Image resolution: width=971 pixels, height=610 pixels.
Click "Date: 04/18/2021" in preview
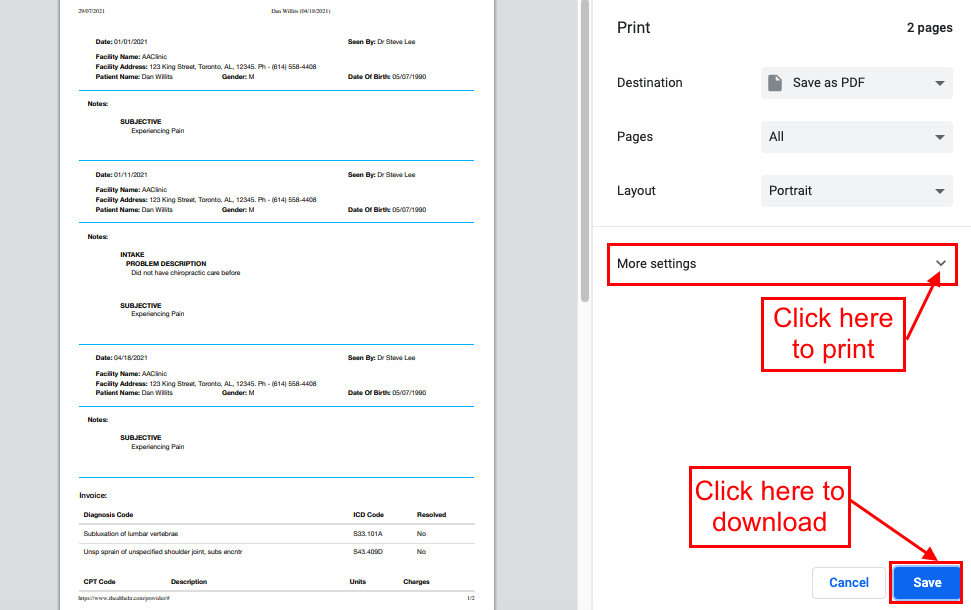tap(121, 358)
